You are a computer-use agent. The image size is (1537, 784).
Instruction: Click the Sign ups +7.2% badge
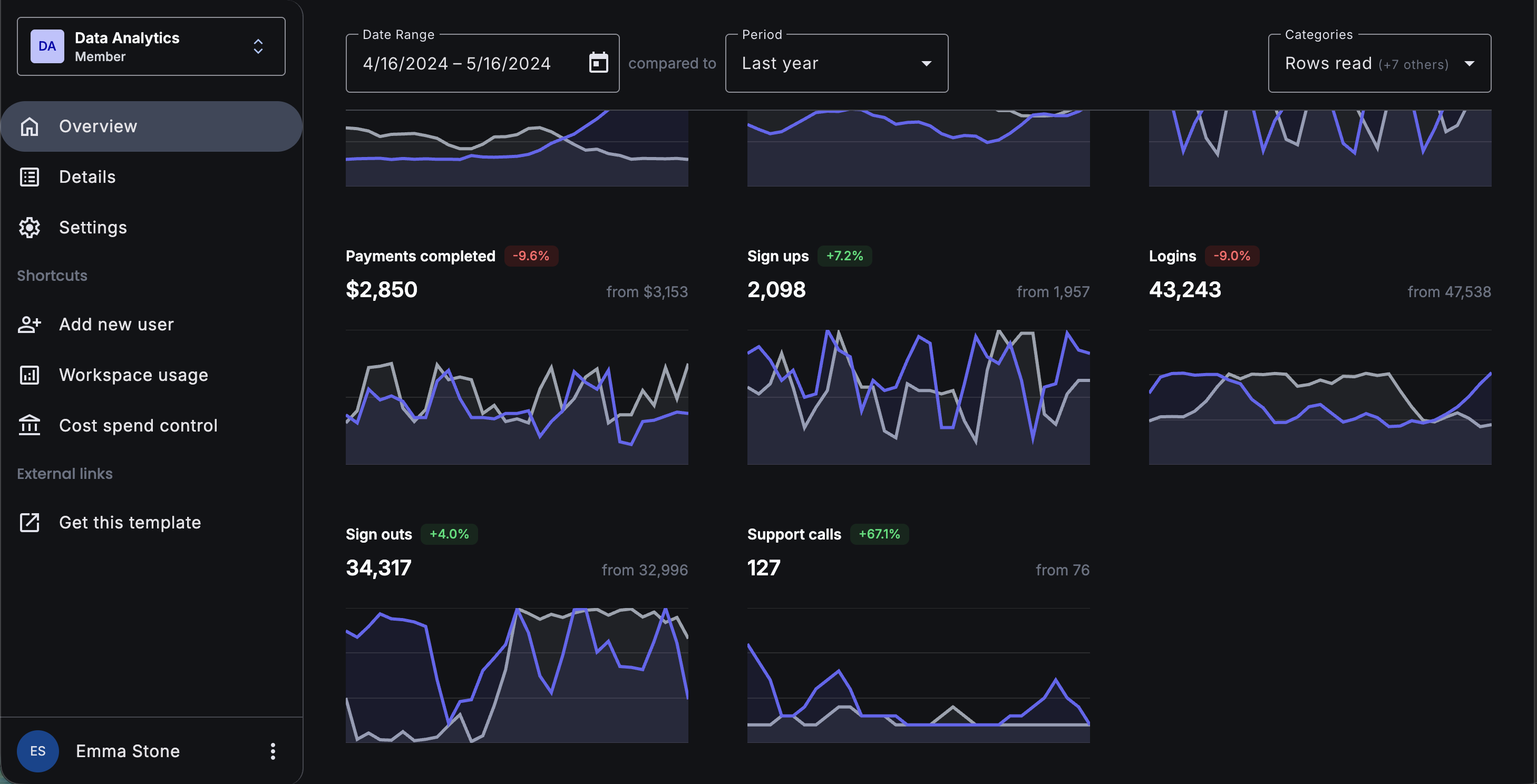[x=844, y=256]
